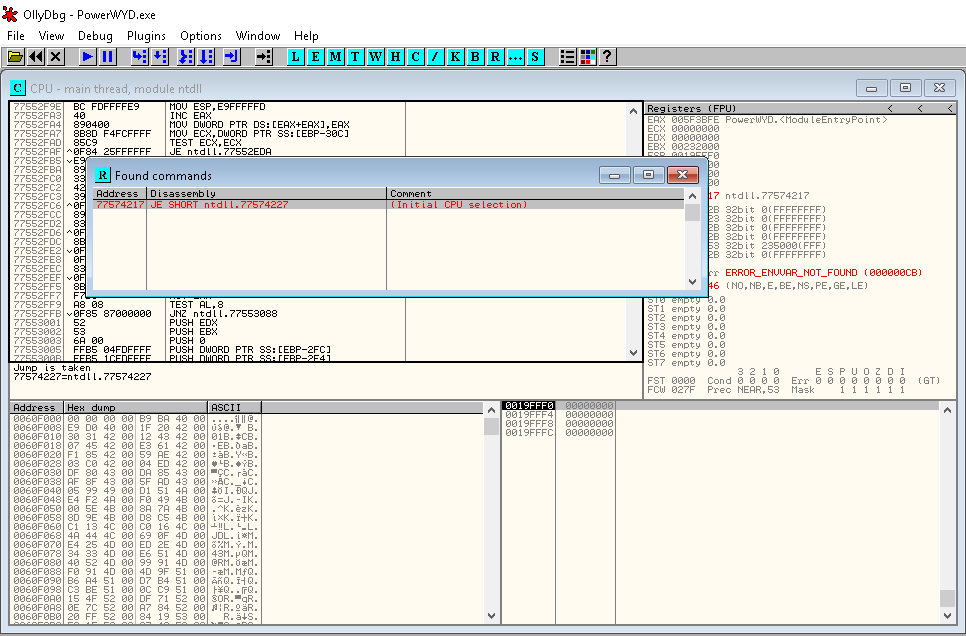Show Memory map with M button
This screenshot has width=966, height=636.
point(335,57)
